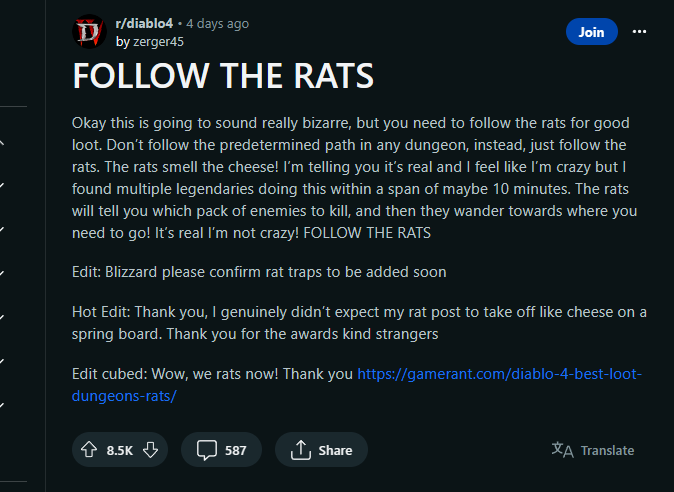This screenshot has height=492, width=674.
Task: Expand the bottommost left sidebar chevron
Action: point(3,405)
